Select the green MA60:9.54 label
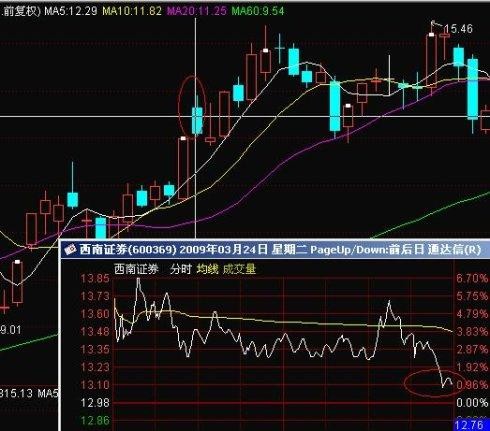The image size is (490, 431). 258,11
